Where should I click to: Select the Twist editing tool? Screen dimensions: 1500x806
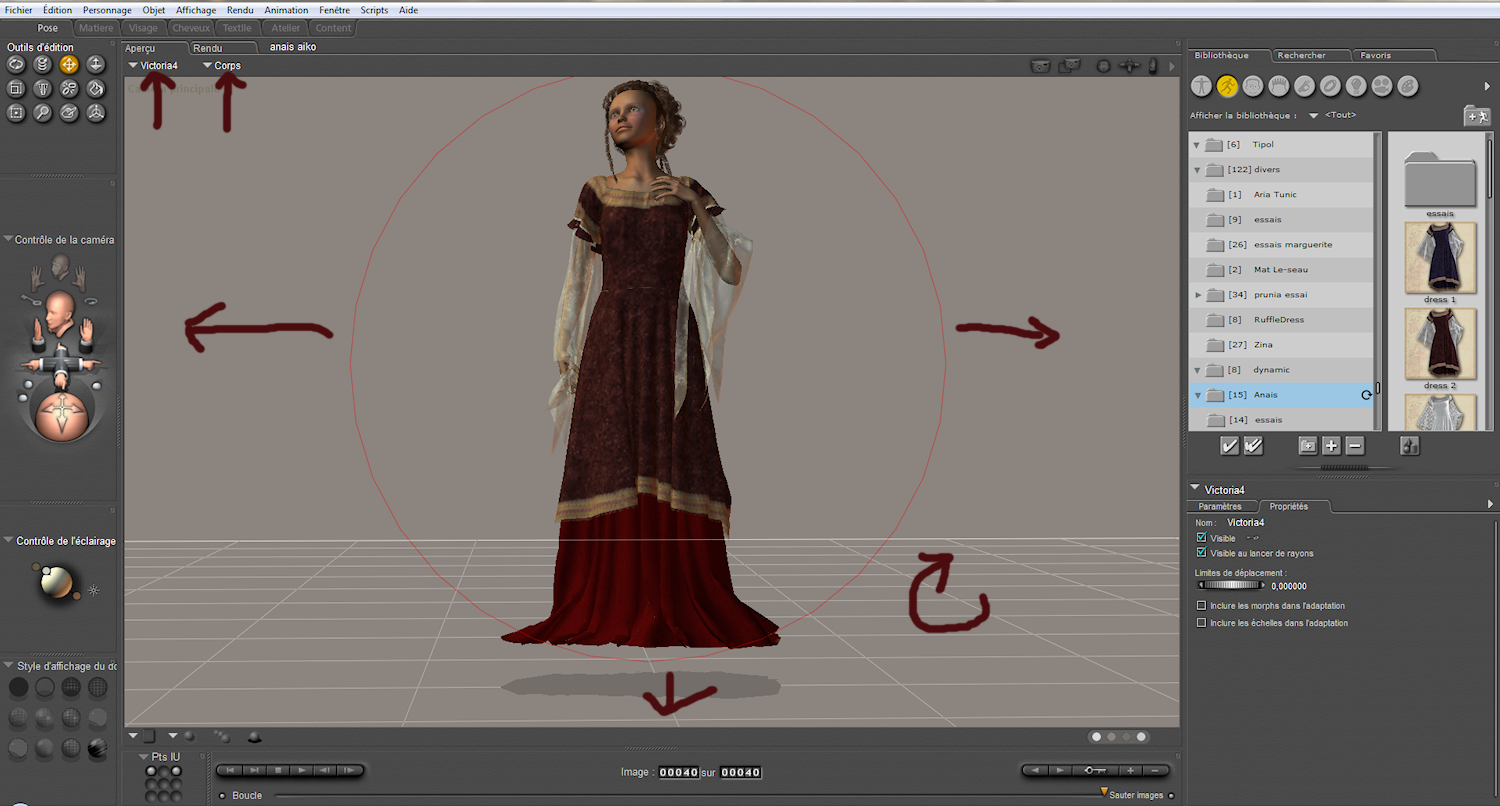point(42,64)
